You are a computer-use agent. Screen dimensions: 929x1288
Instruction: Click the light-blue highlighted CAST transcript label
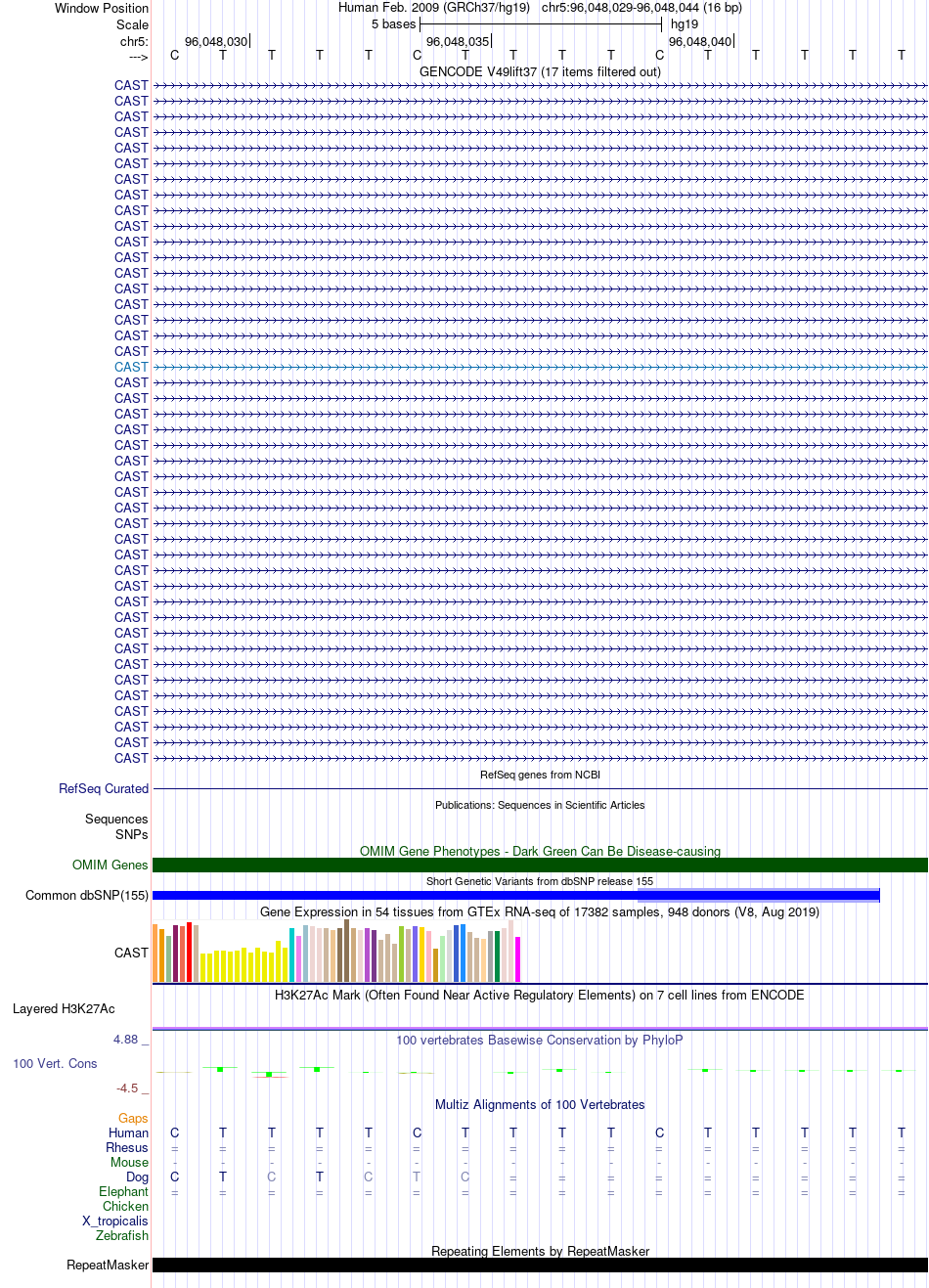coord(131,367)
